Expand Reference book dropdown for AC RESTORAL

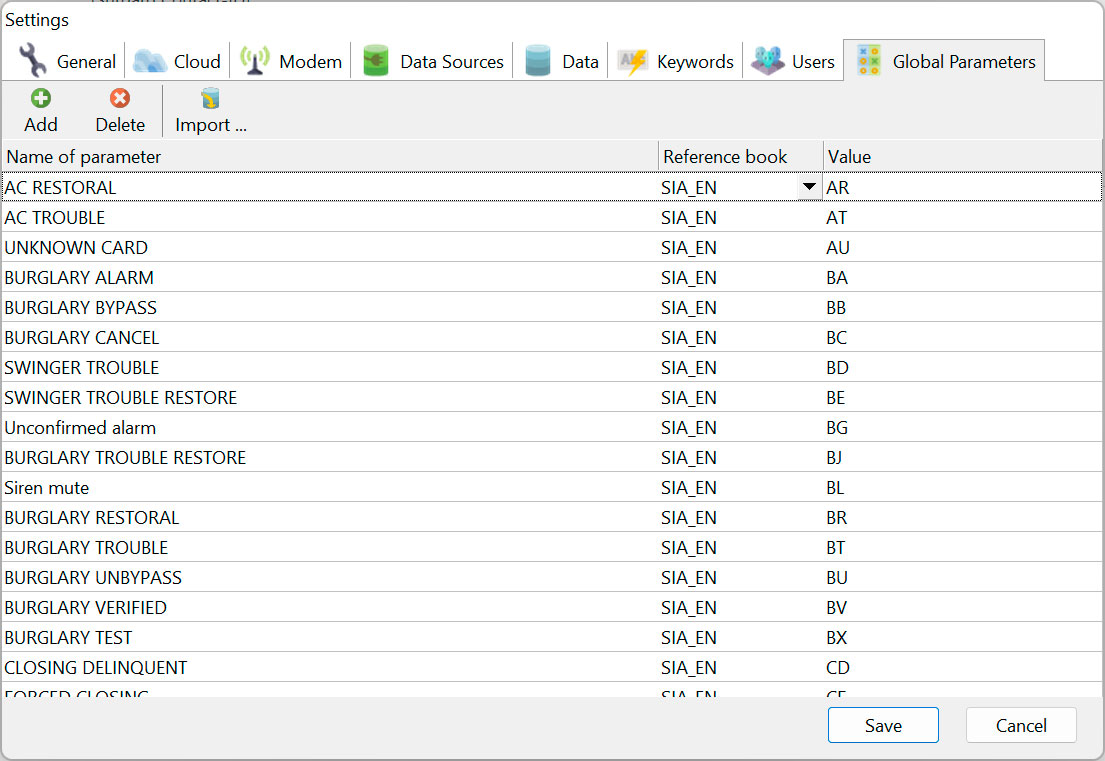809,187
